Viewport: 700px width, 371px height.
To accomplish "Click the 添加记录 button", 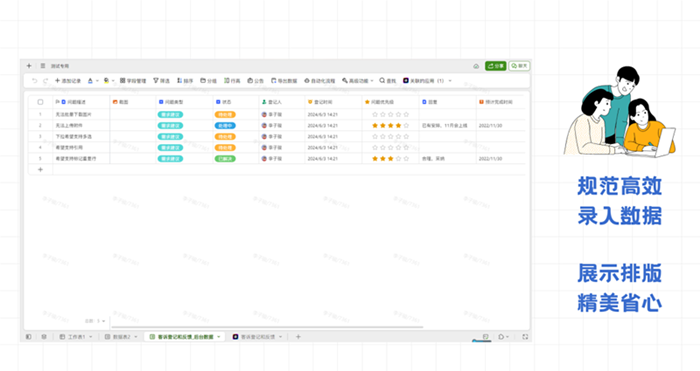I will pyautogui.click(x=68, y=81).
